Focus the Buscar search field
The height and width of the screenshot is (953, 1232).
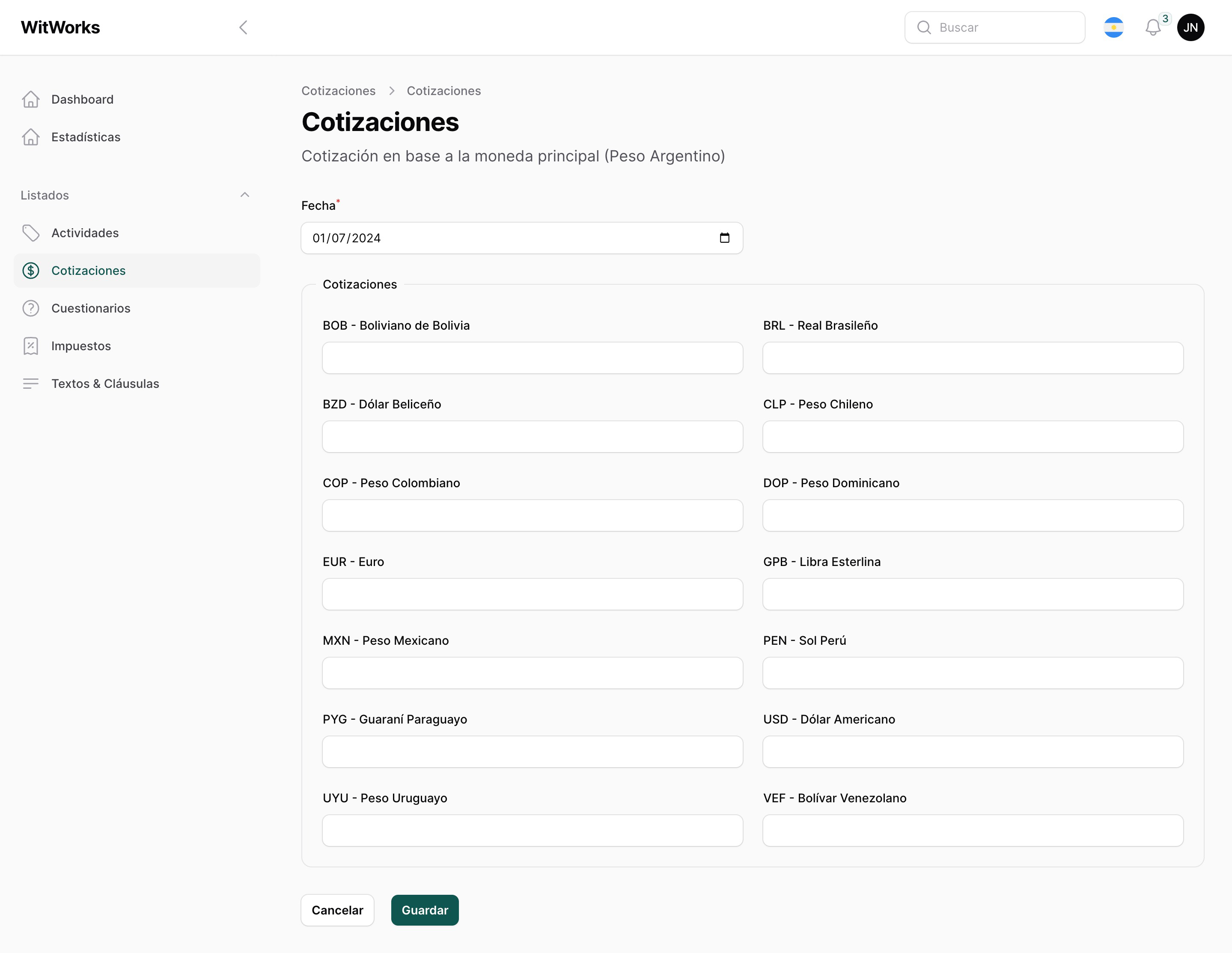pos(994,28)
